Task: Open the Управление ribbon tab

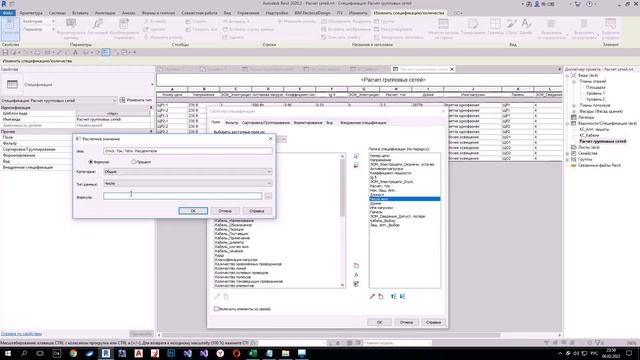Action: (248, 13)
